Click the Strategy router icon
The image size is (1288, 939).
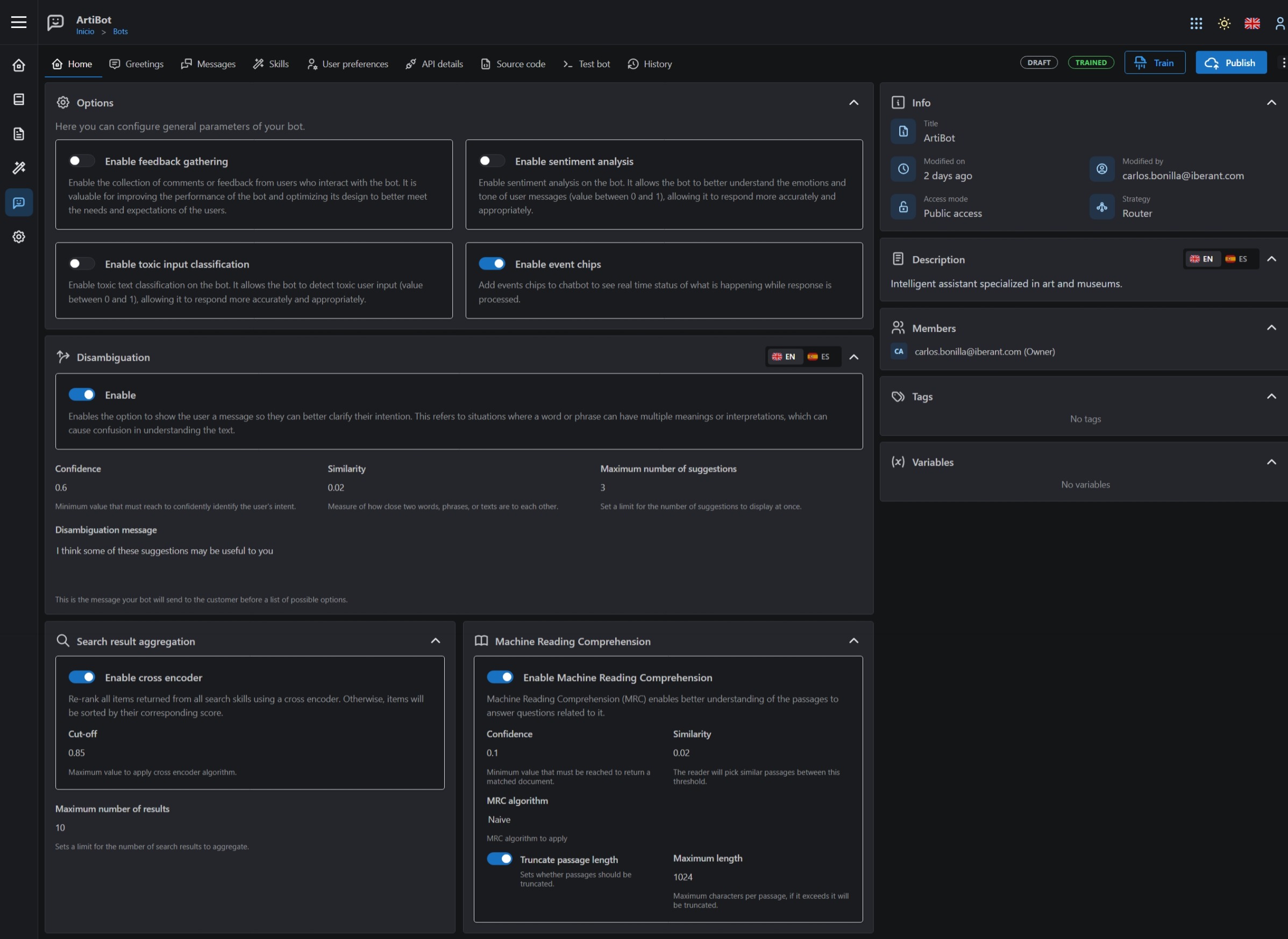(1101, 207)
